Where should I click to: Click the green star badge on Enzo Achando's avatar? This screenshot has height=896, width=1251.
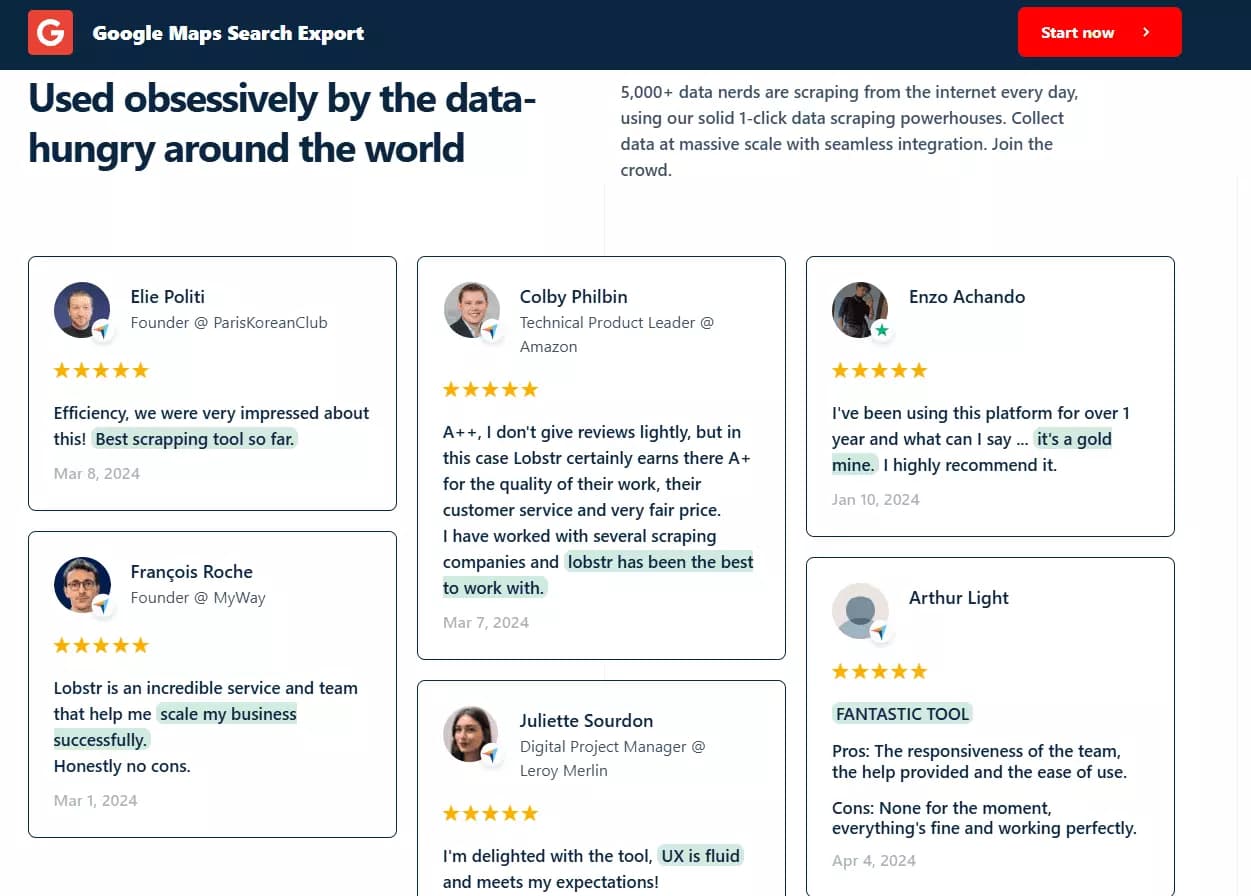(881, 330)
